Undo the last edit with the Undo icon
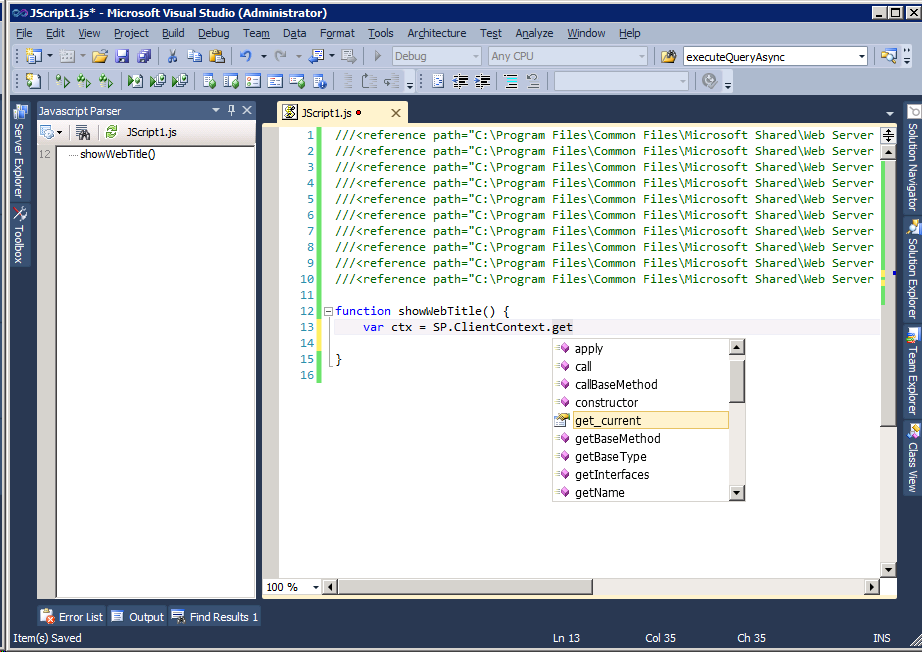This screenshot has width=922, height=652. point(246,56)
